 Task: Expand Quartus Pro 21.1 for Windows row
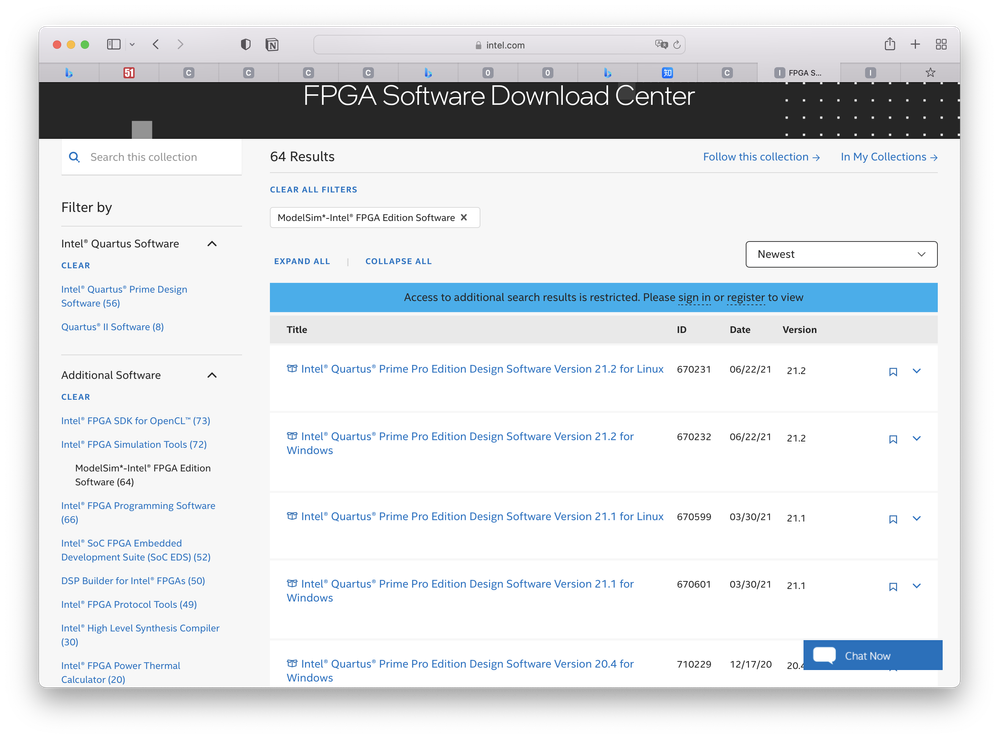[916, 586]
